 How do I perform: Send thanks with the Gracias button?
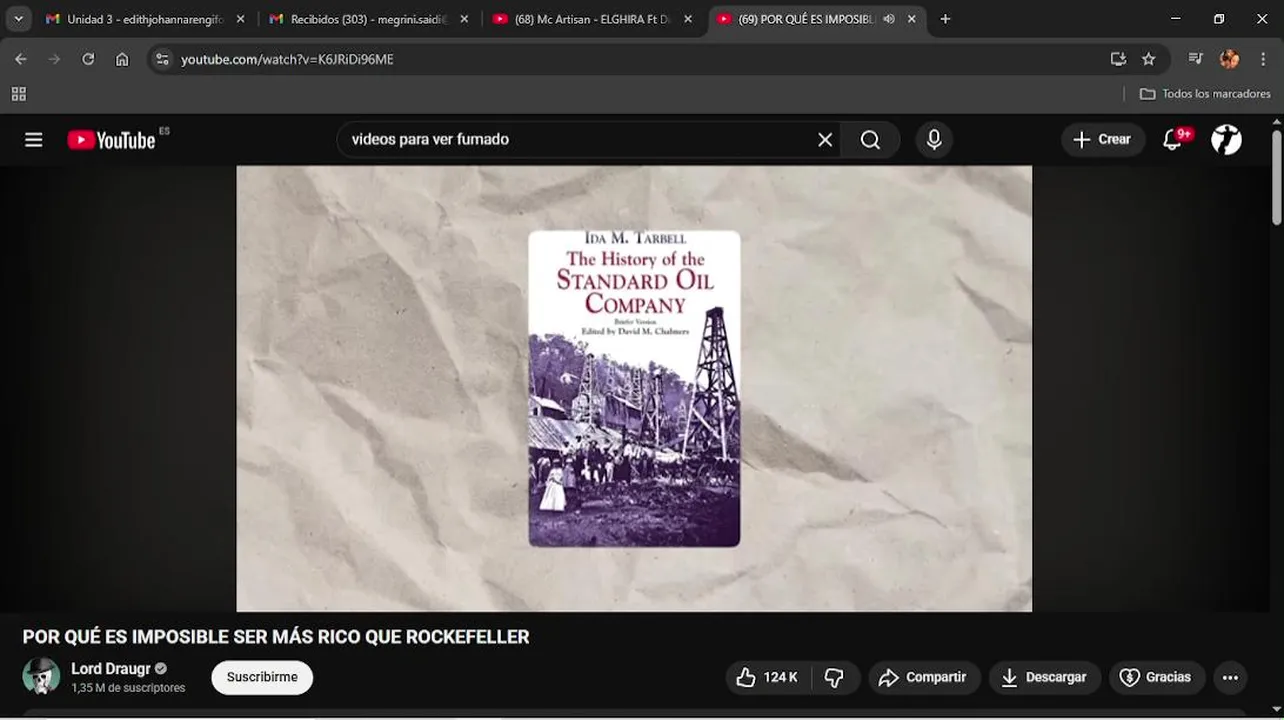coord(1157,678)
